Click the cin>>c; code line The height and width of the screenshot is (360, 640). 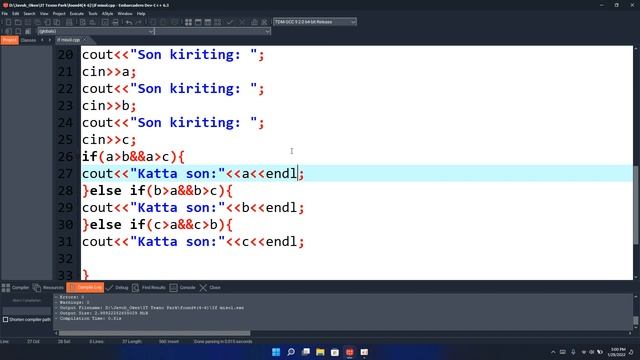tap(109, 140)
